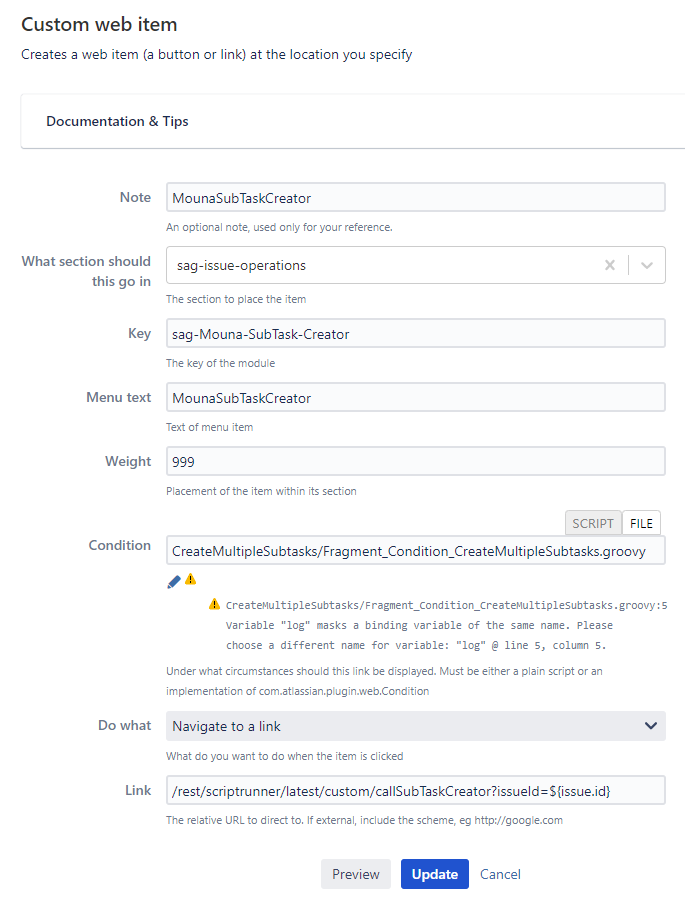Expand the Do what dropdown
685x900 pixels.
[x=416, y=726]
